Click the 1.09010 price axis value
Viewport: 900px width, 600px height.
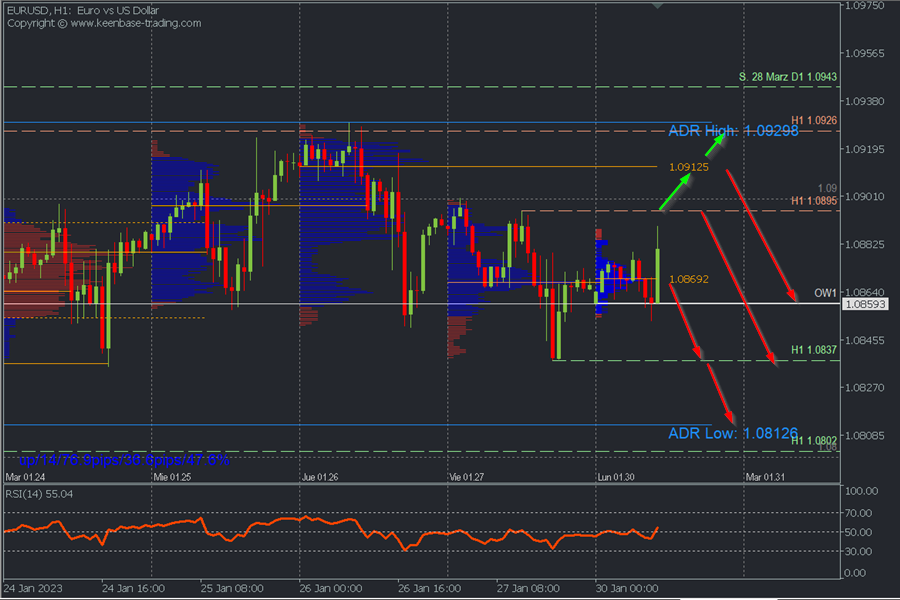(x=864, y=197)
